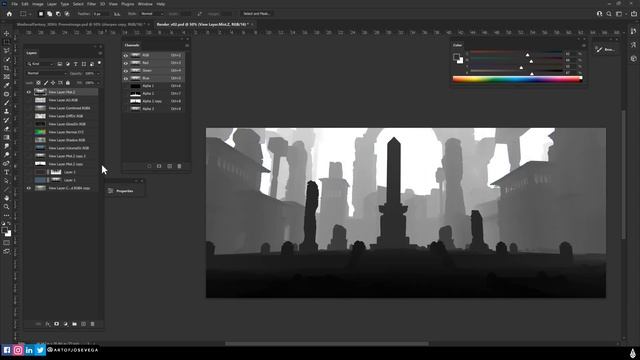The width and height of the screenshot is (640, 360).
Task: Load channel as selection in Channels panel
Action: (x=149, y=166)
